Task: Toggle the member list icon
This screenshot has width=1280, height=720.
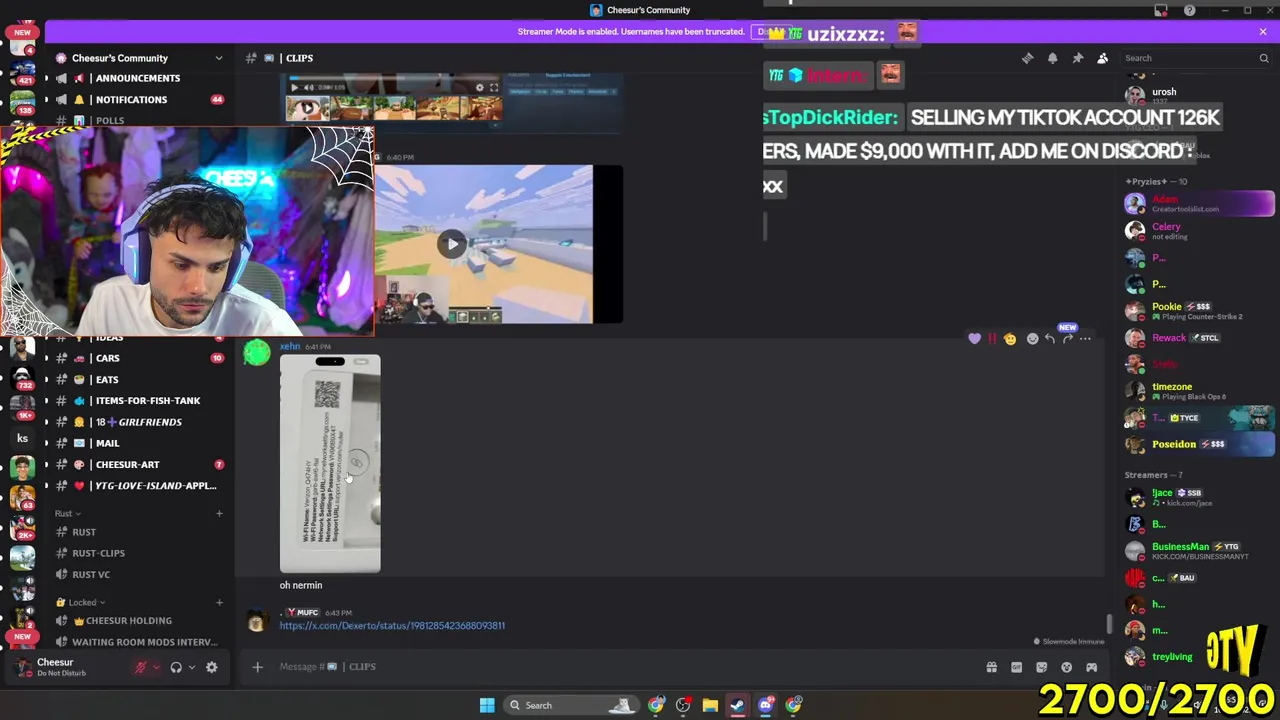Action: pyautogui.click(x=1102, y=58)
